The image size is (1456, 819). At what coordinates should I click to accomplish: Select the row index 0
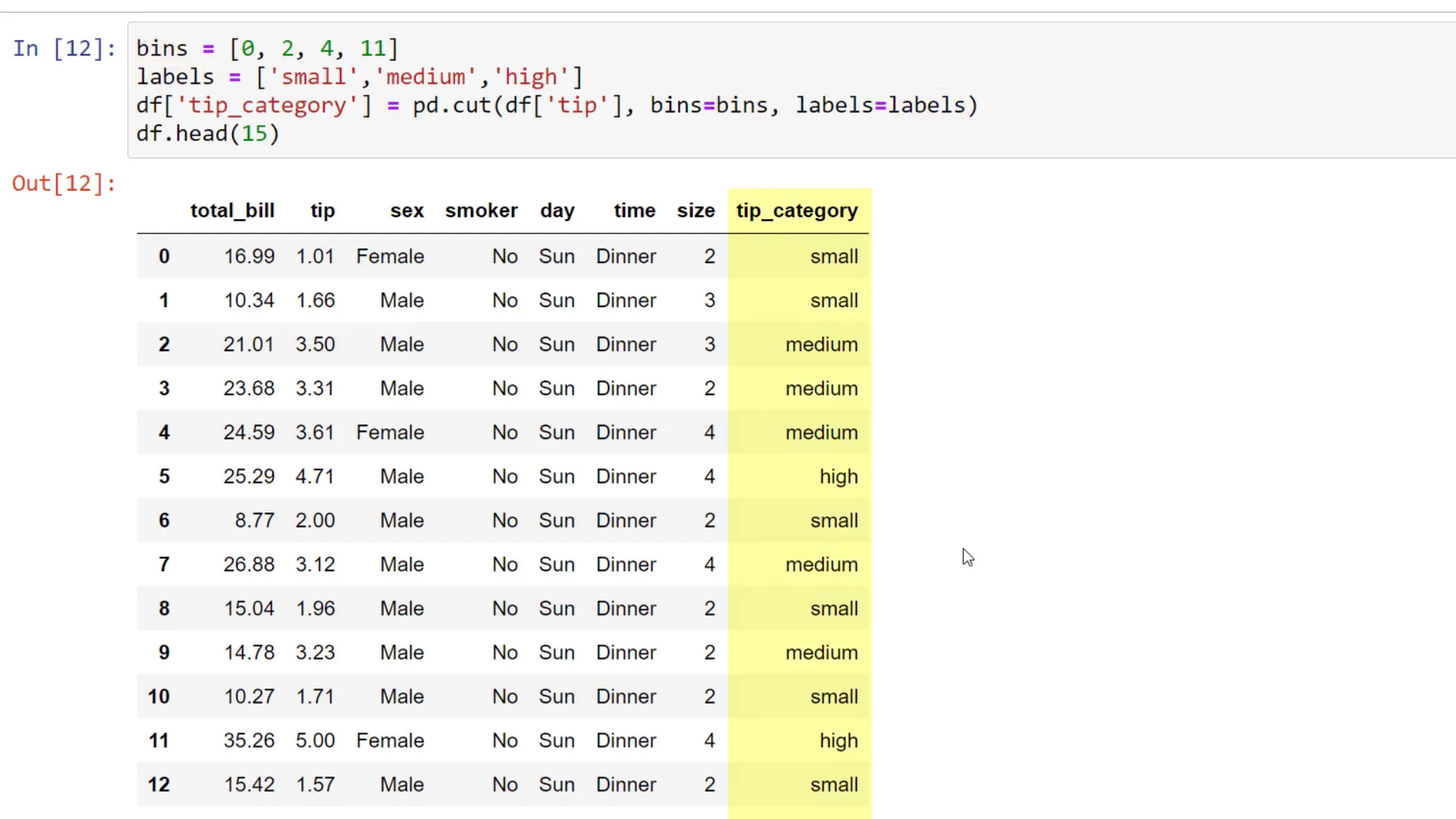[x=164, y=256]
